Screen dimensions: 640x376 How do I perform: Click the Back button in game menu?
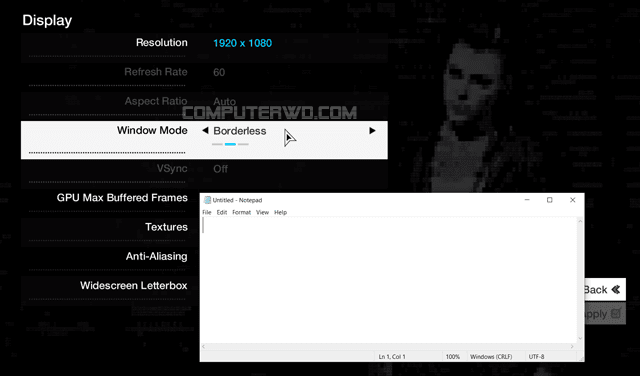tap(605, 290)
